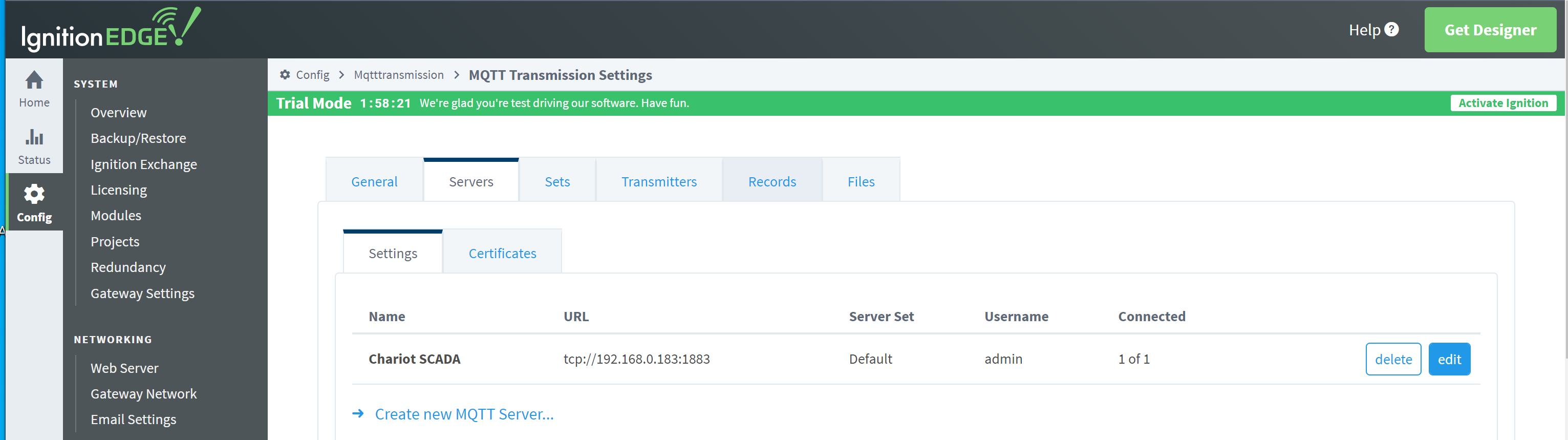Image resolution: width=1568 pixels, height=440 pixels.
Task: Open Redundancy in the sidebar
Action: tap(128, 267)
